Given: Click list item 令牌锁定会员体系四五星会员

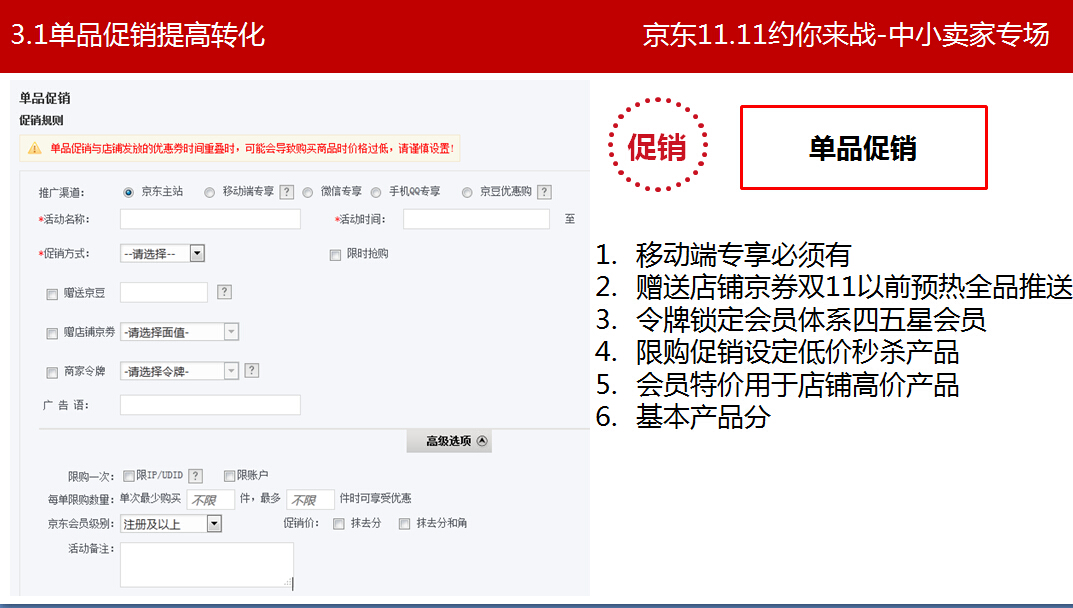Looking at the screenshot, I should click(x=811, y=320).
